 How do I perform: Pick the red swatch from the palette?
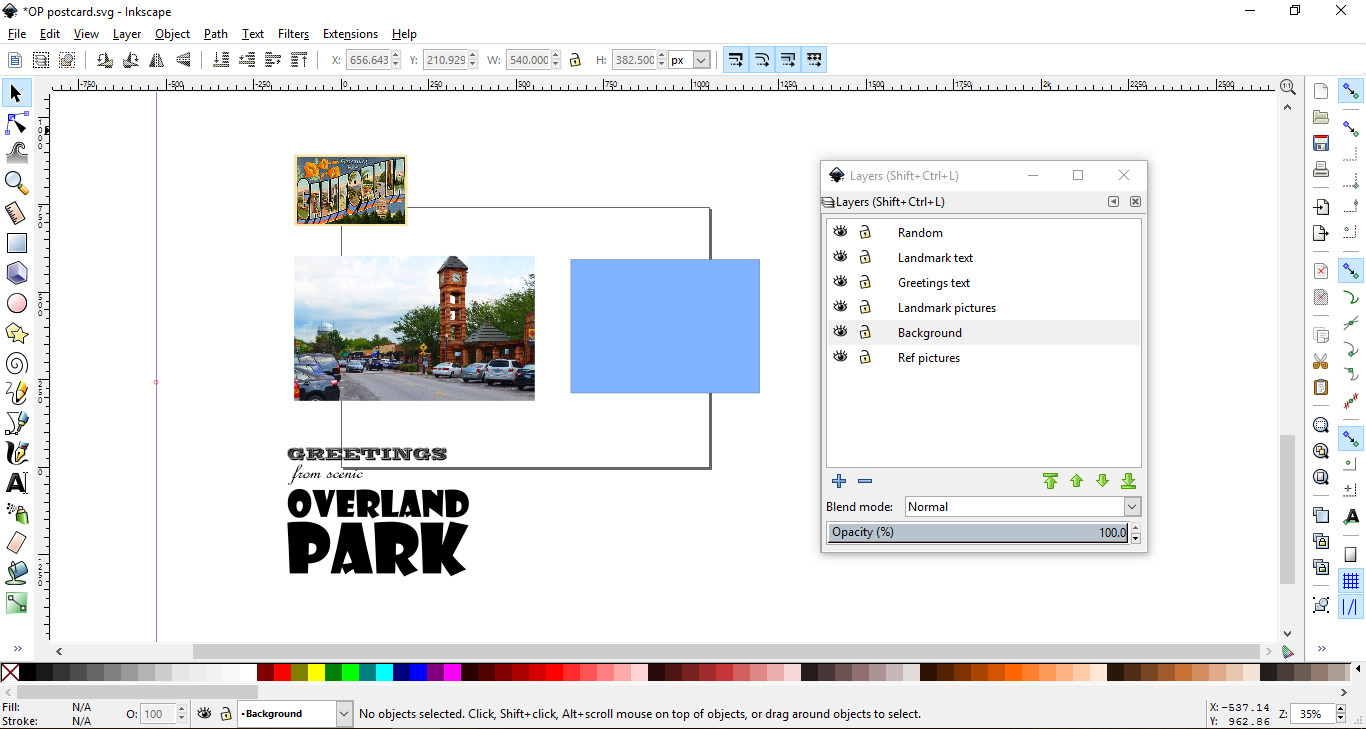click(281, 672)
